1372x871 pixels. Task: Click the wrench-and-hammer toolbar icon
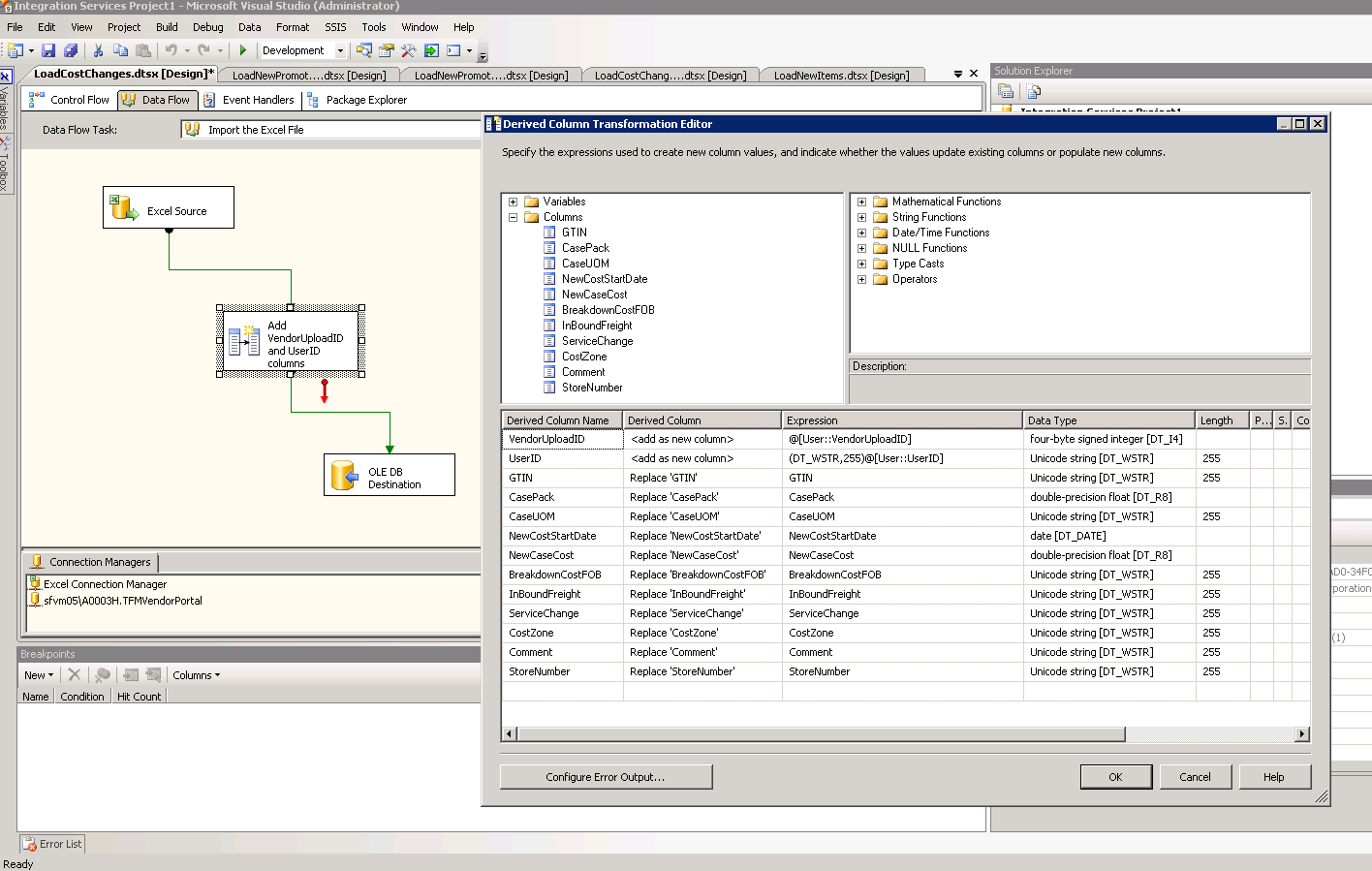click(x=409, y=49)
